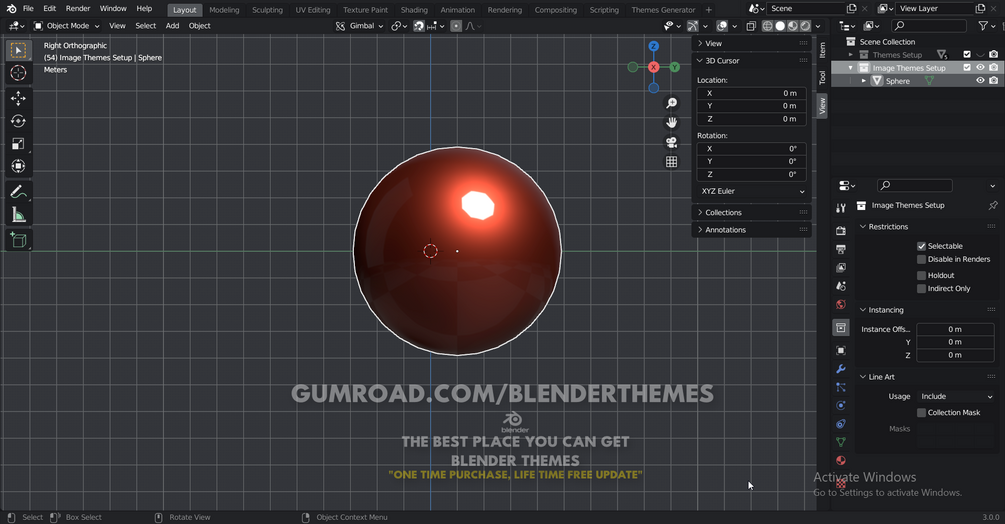Select wireframe viewport shading mode

pyautogui.click(x=767, y=26)
